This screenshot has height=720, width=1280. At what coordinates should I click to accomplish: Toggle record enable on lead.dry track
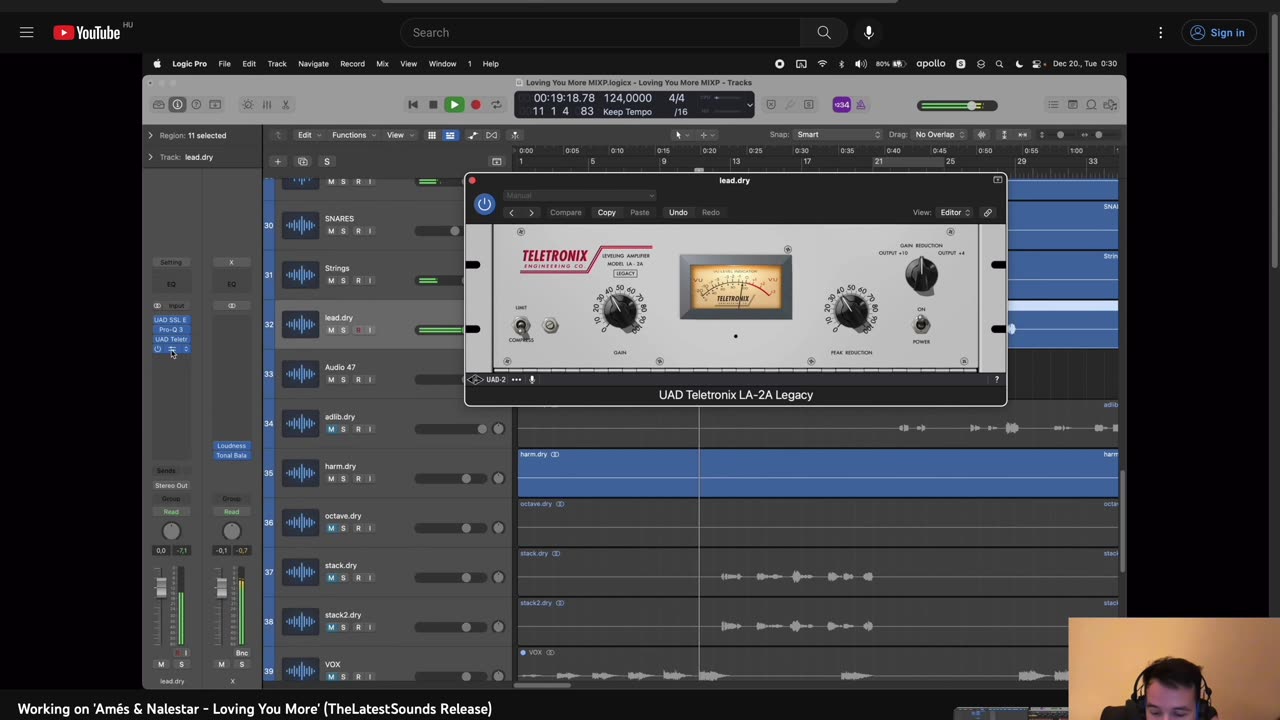coord(357,330)
